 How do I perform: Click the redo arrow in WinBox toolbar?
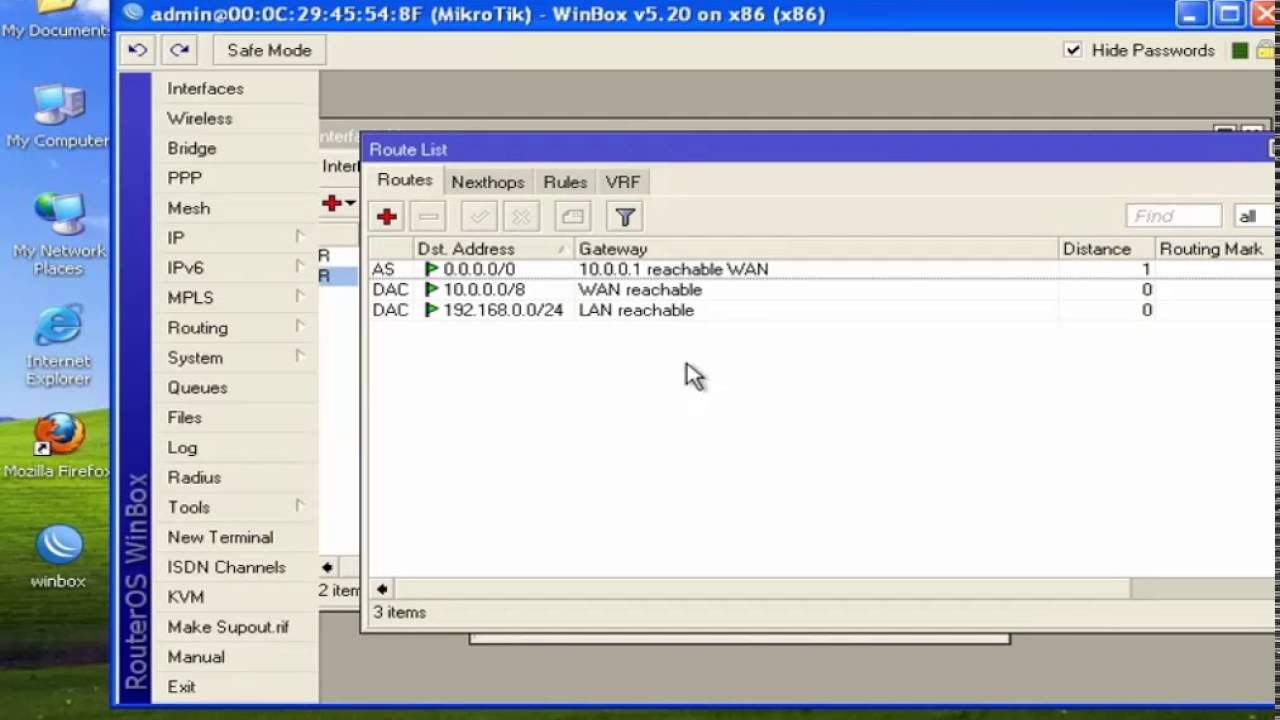pyautogui.click(x=179, y=50)
